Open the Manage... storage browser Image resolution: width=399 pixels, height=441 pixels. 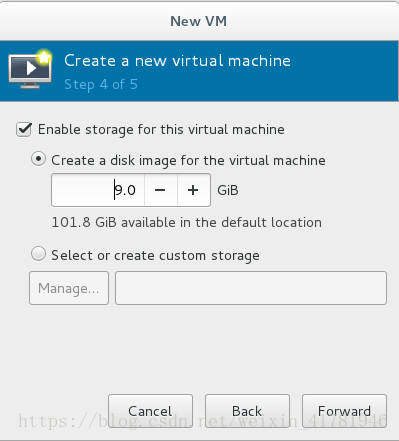[69, 288]
